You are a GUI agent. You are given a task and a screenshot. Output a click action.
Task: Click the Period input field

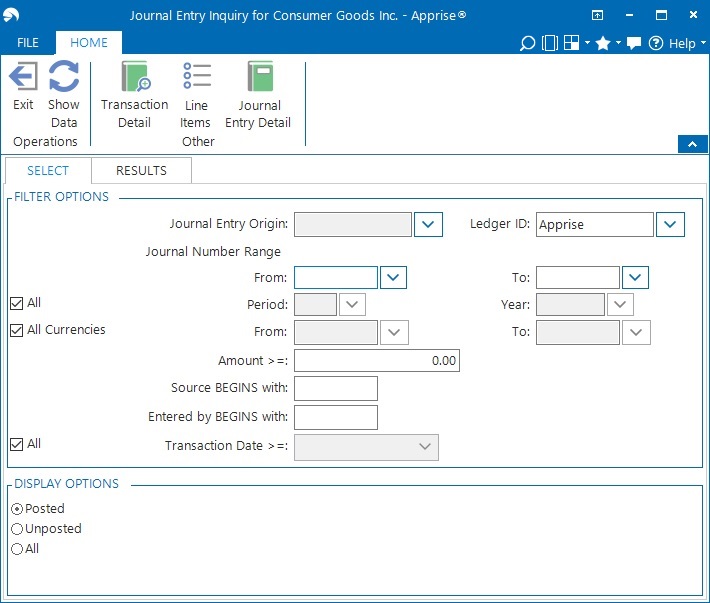pos(315,304)
